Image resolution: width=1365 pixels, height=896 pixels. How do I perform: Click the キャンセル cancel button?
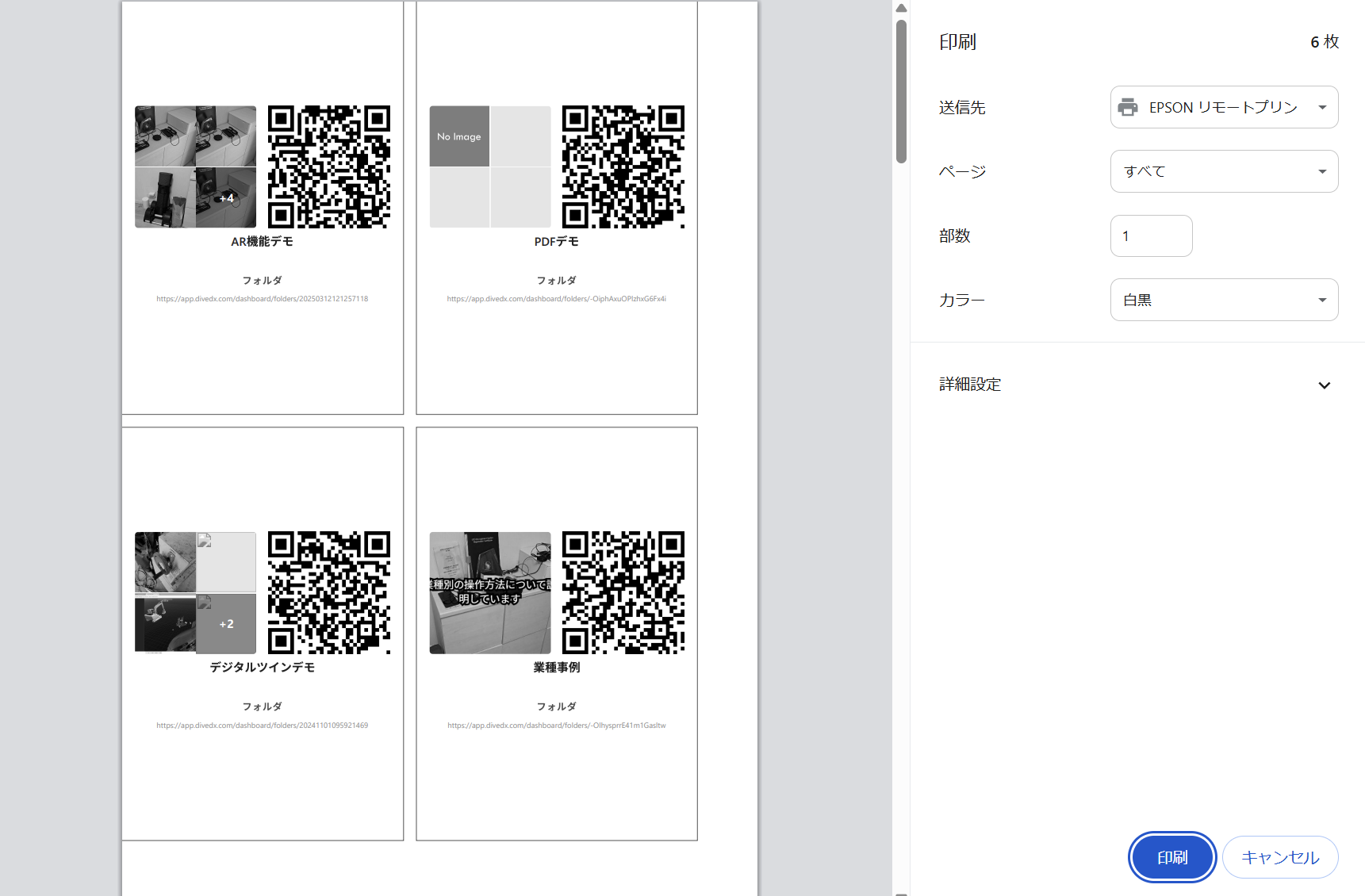coord(1280,857)
